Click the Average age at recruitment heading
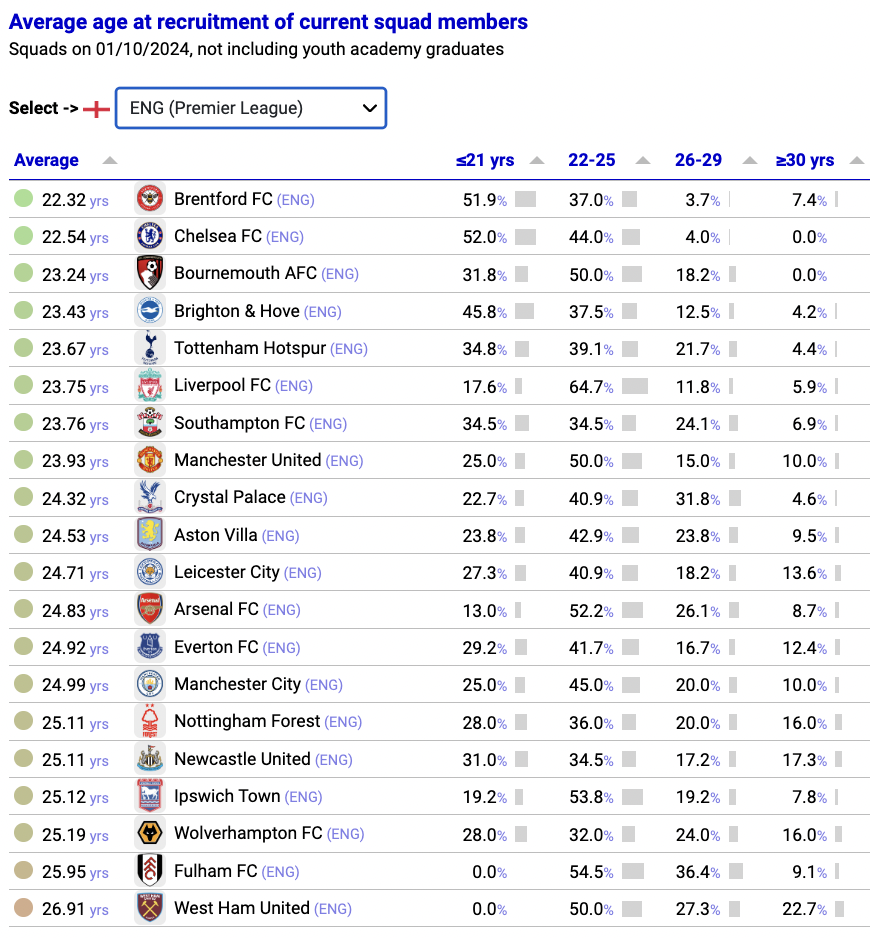This screenshot has width=870, height=938. [268, 22]
